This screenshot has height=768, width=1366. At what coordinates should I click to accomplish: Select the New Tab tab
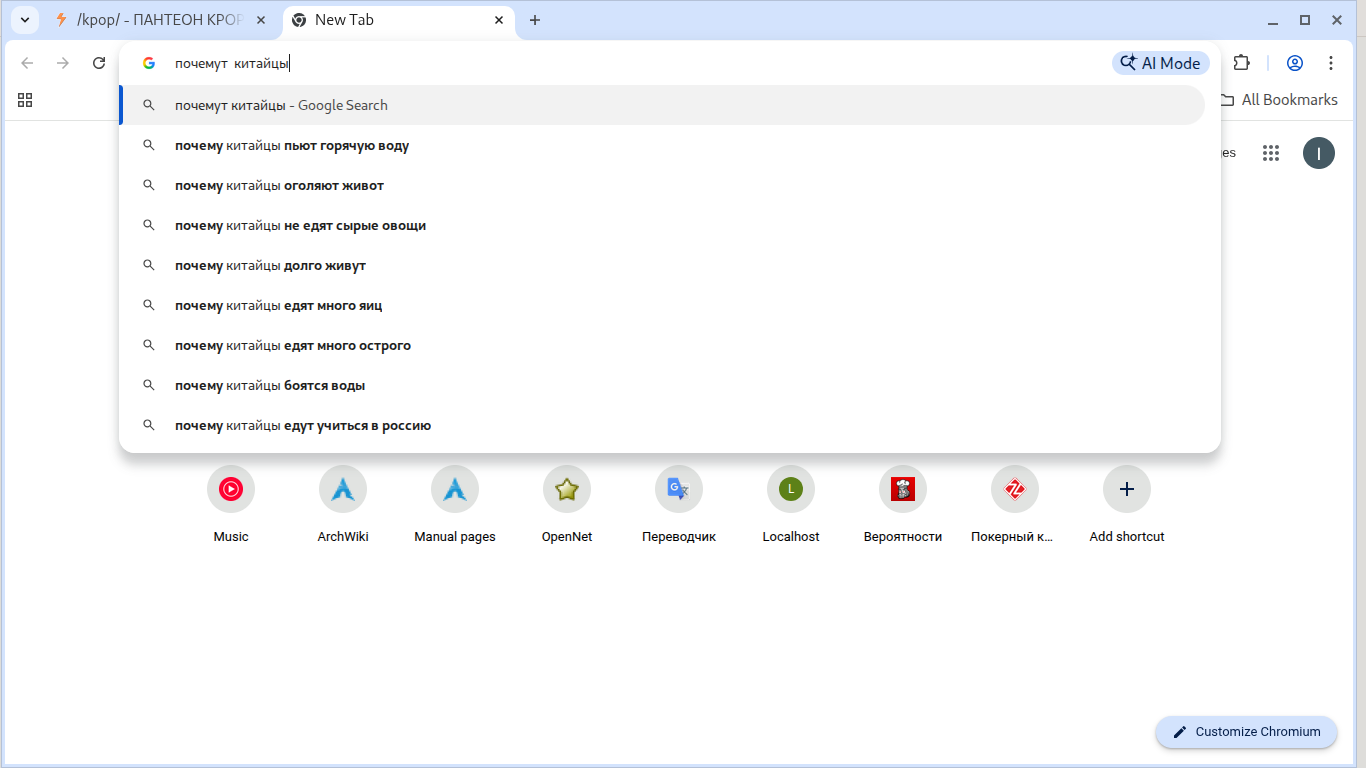[x=399, y=20]
